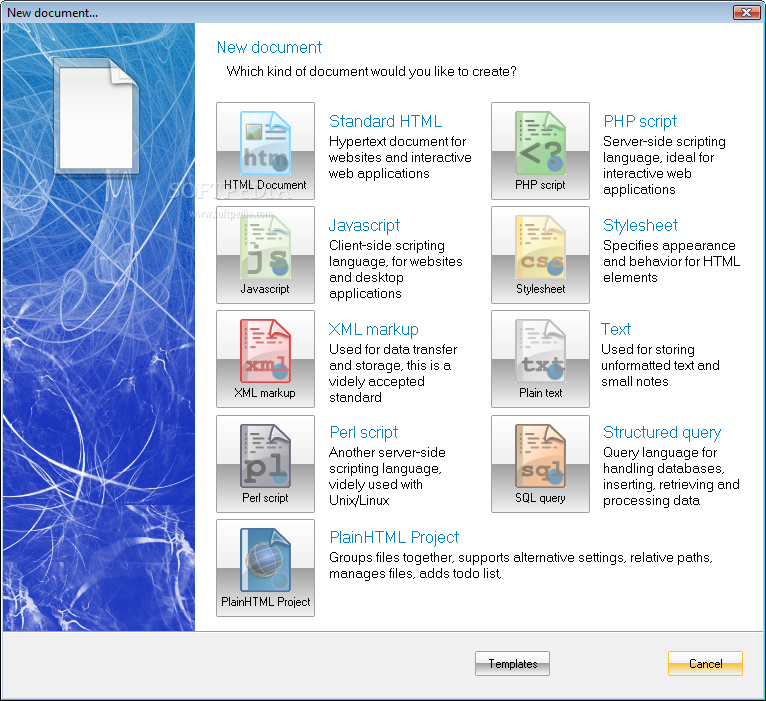Click 'Used for storing unformatted text' description
The image size is (766, 701).
click(x=660, y=365)
